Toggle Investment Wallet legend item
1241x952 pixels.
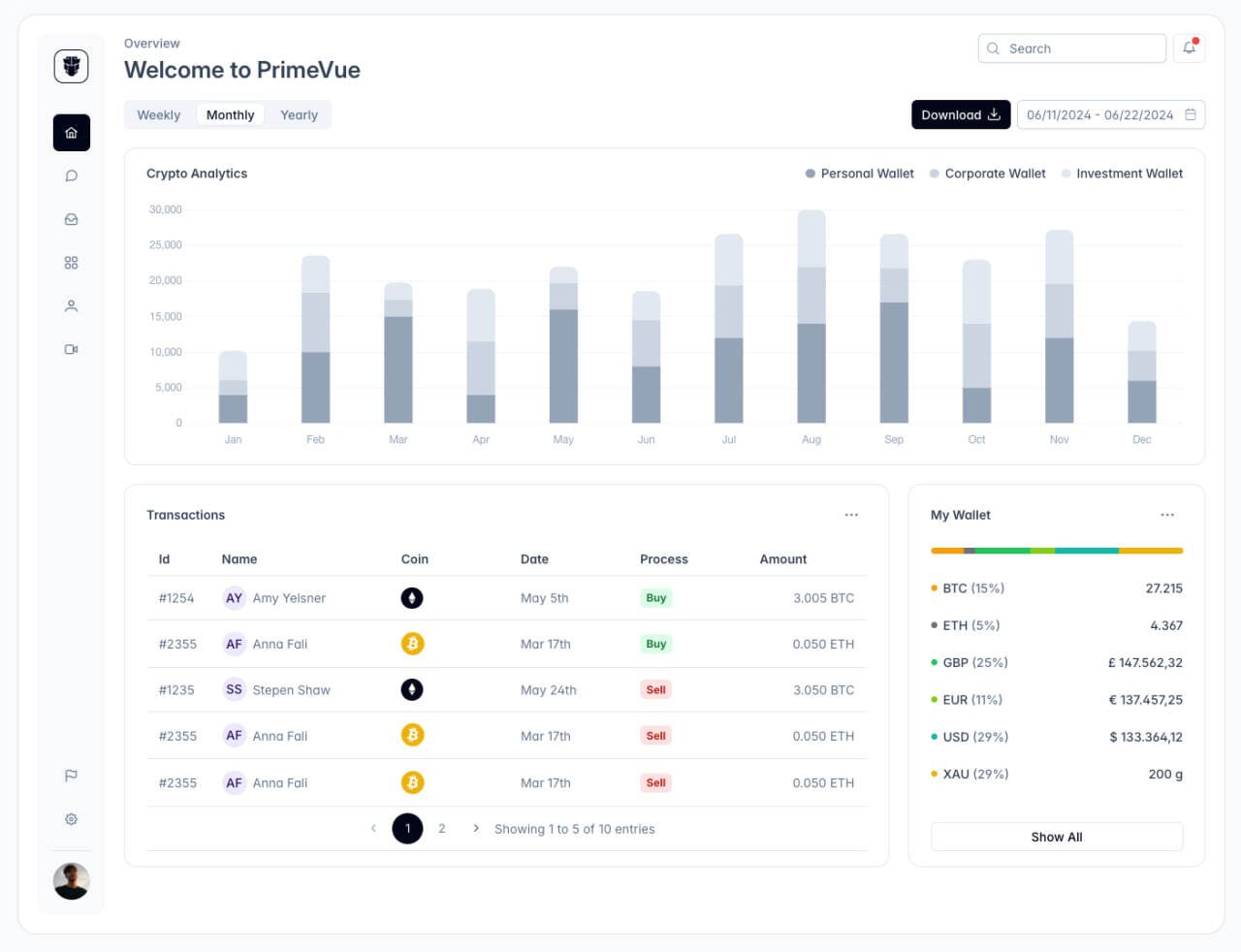click(x=1122, y=174)
